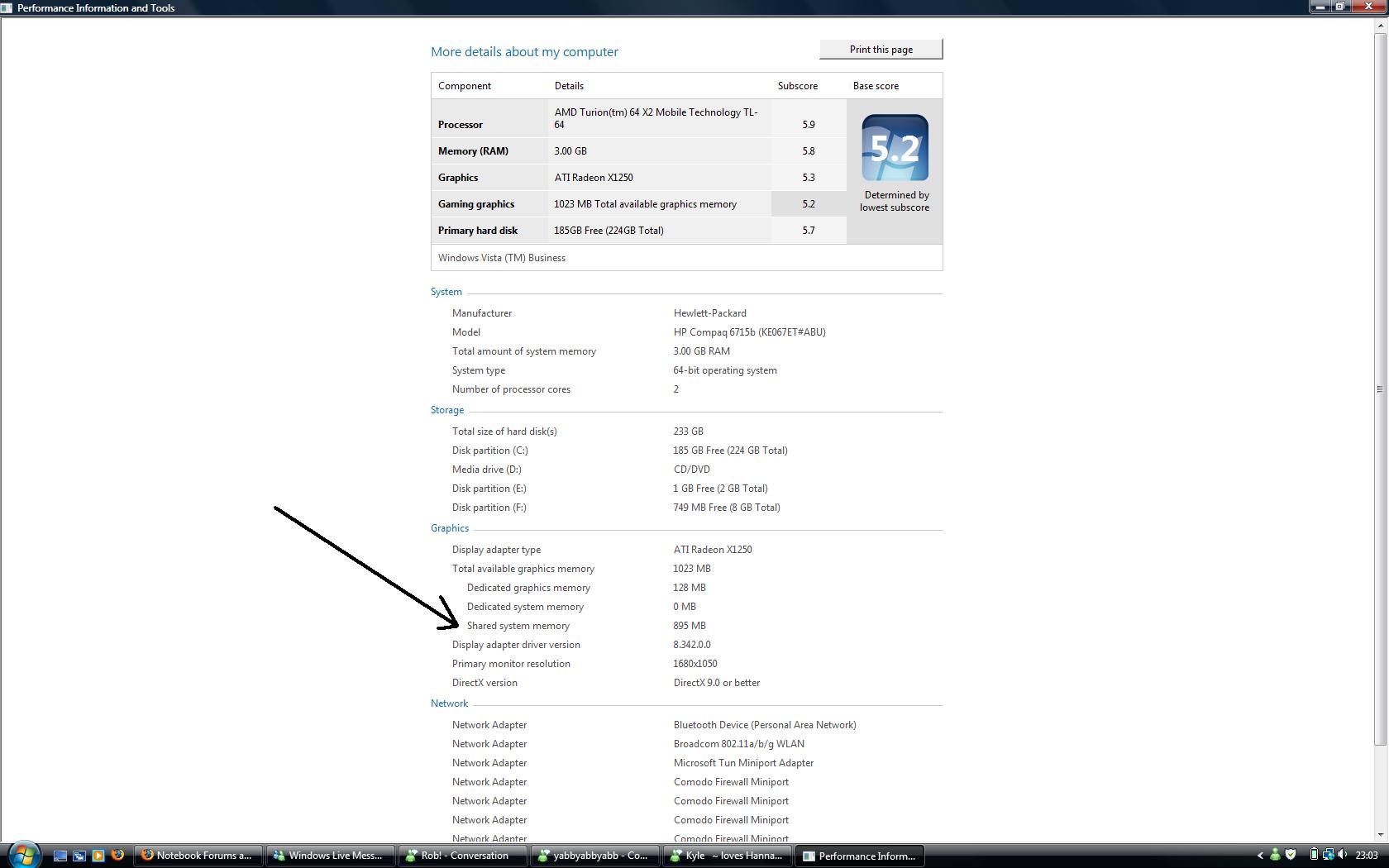Click Microsoft Tun Miniport Adapter entry
The height and width of the screenshot is (868, 1389).
pos(743,763)
